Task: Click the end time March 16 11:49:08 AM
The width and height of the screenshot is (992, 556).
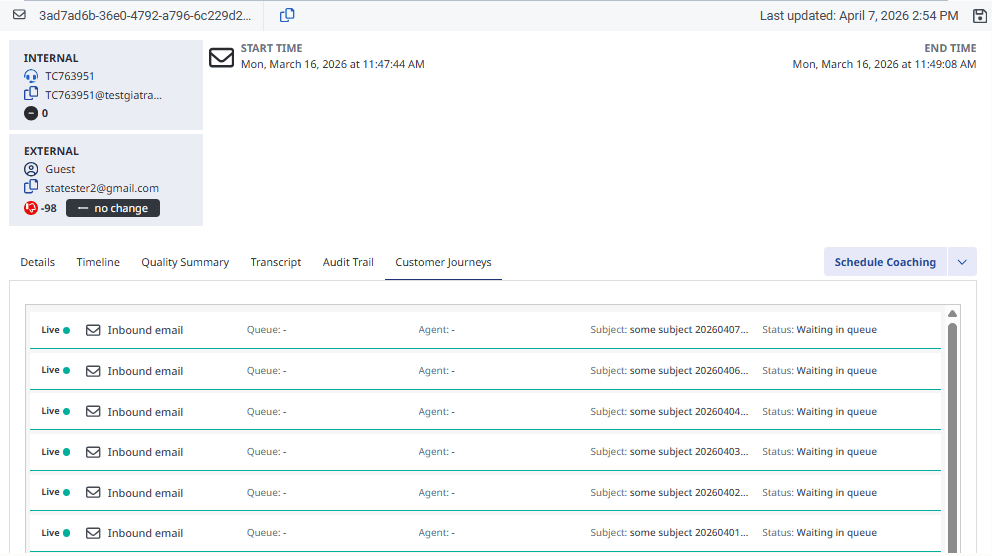Action: (x=884, y=64)
